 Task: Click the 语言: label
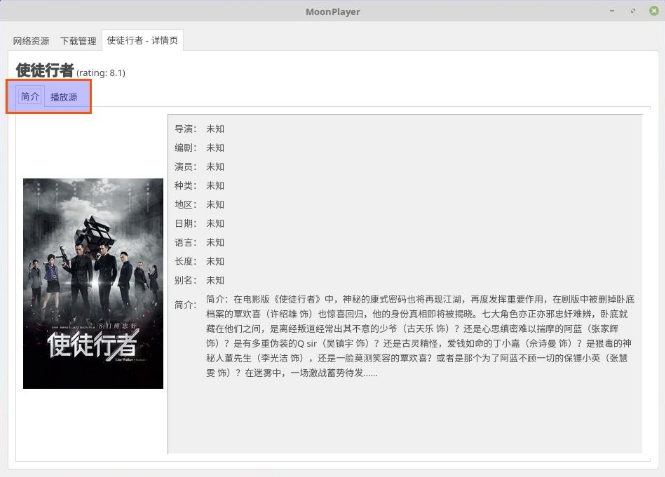click(x=185, y=243)
